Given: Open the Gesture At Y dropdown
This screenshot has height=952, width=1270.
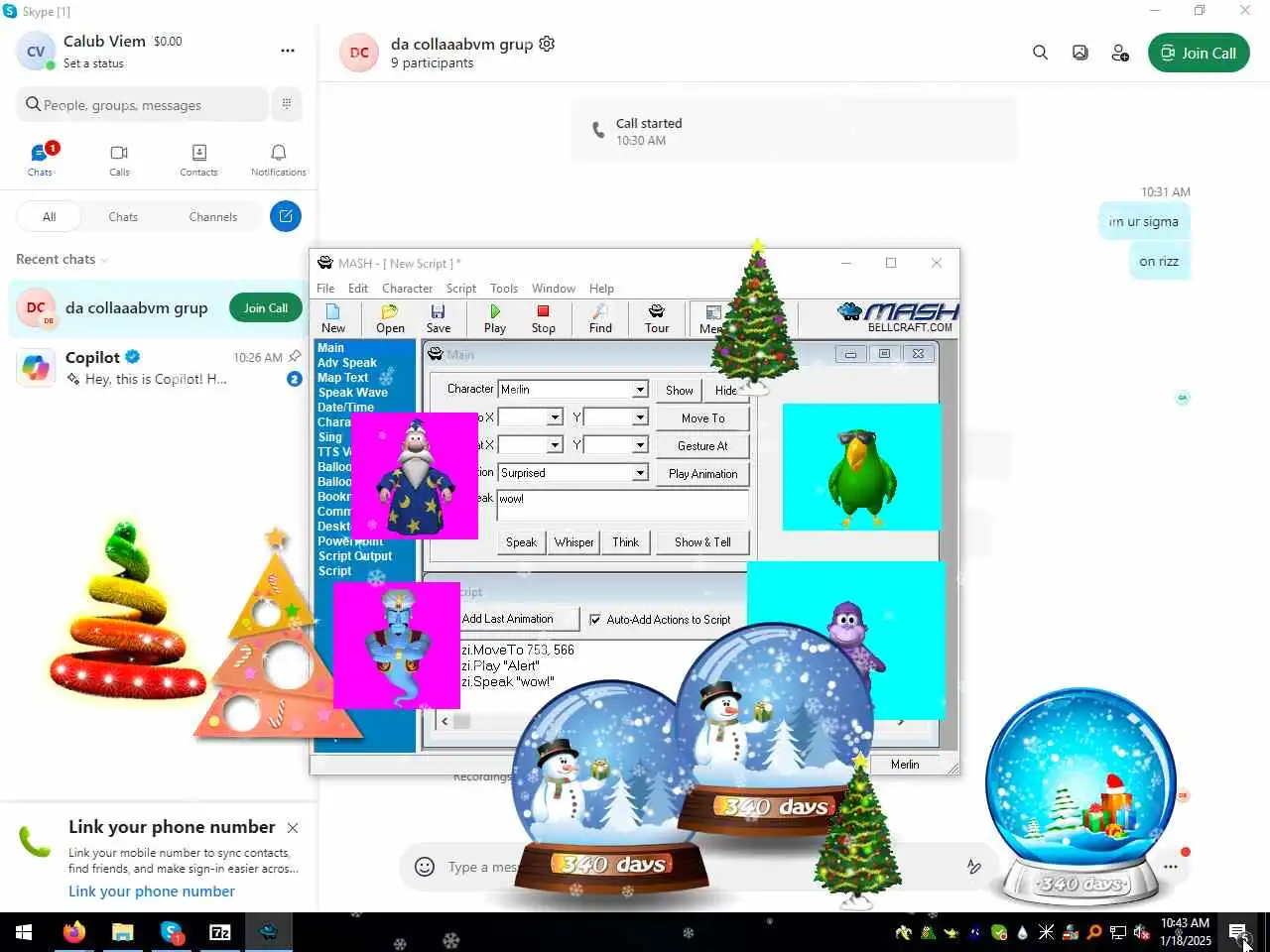Looking at the screenshot, I should coord(640,445).
